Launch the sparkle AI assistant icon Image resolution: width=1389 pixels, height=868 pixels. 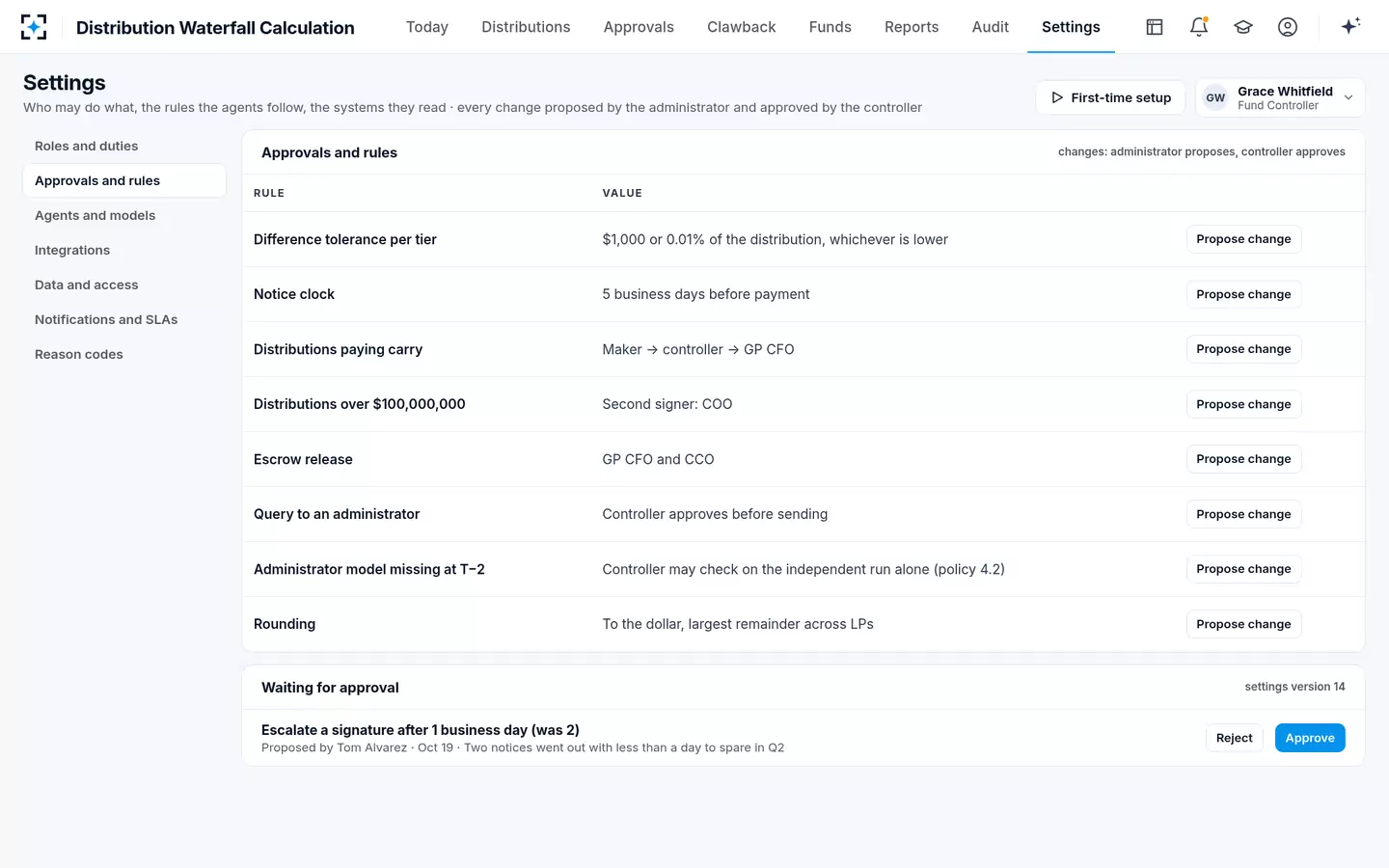click(1350, 26)
